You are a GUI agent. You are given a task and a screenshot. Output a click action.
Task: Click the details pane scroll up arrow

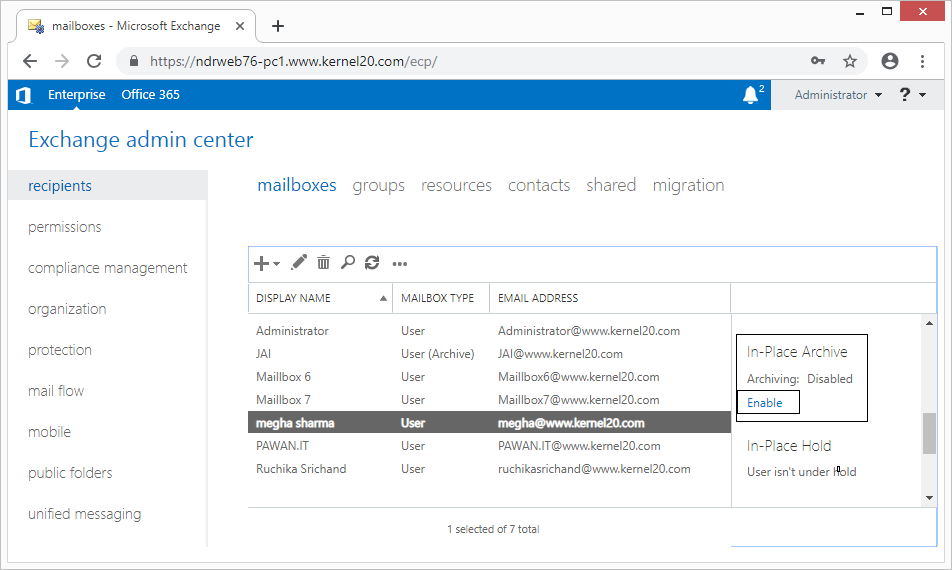point(930,323)
